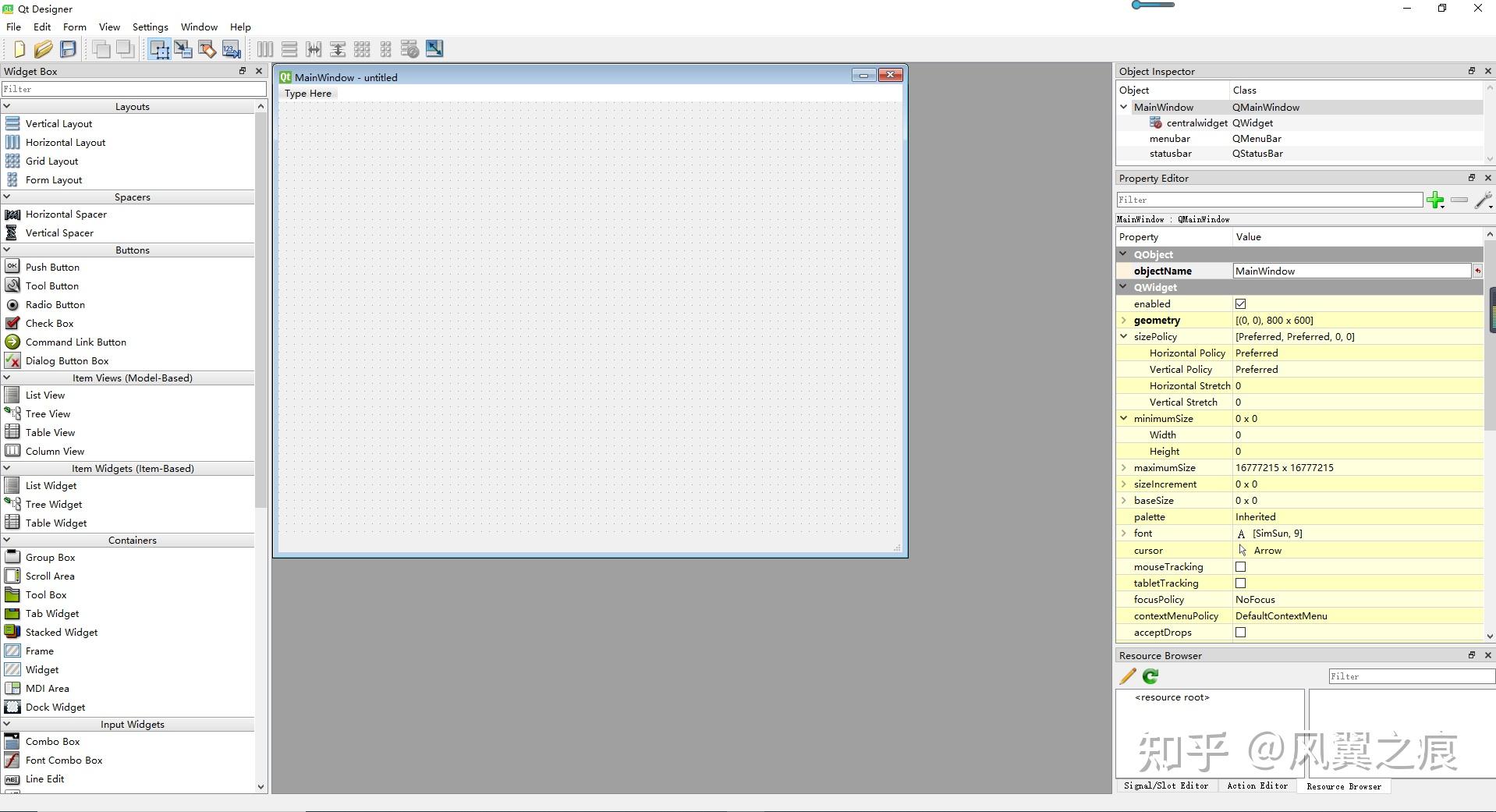
Task: Send selected widget to back
Action: 101,49
